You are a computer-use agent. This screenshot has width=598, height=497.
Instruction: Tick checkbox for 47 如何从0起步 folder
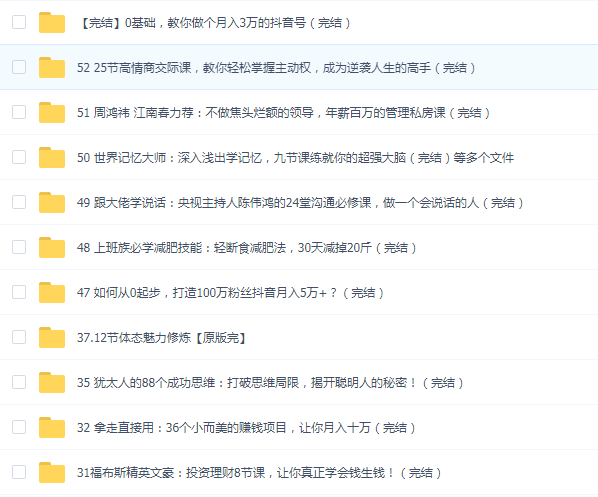click(x=19, y=292)
